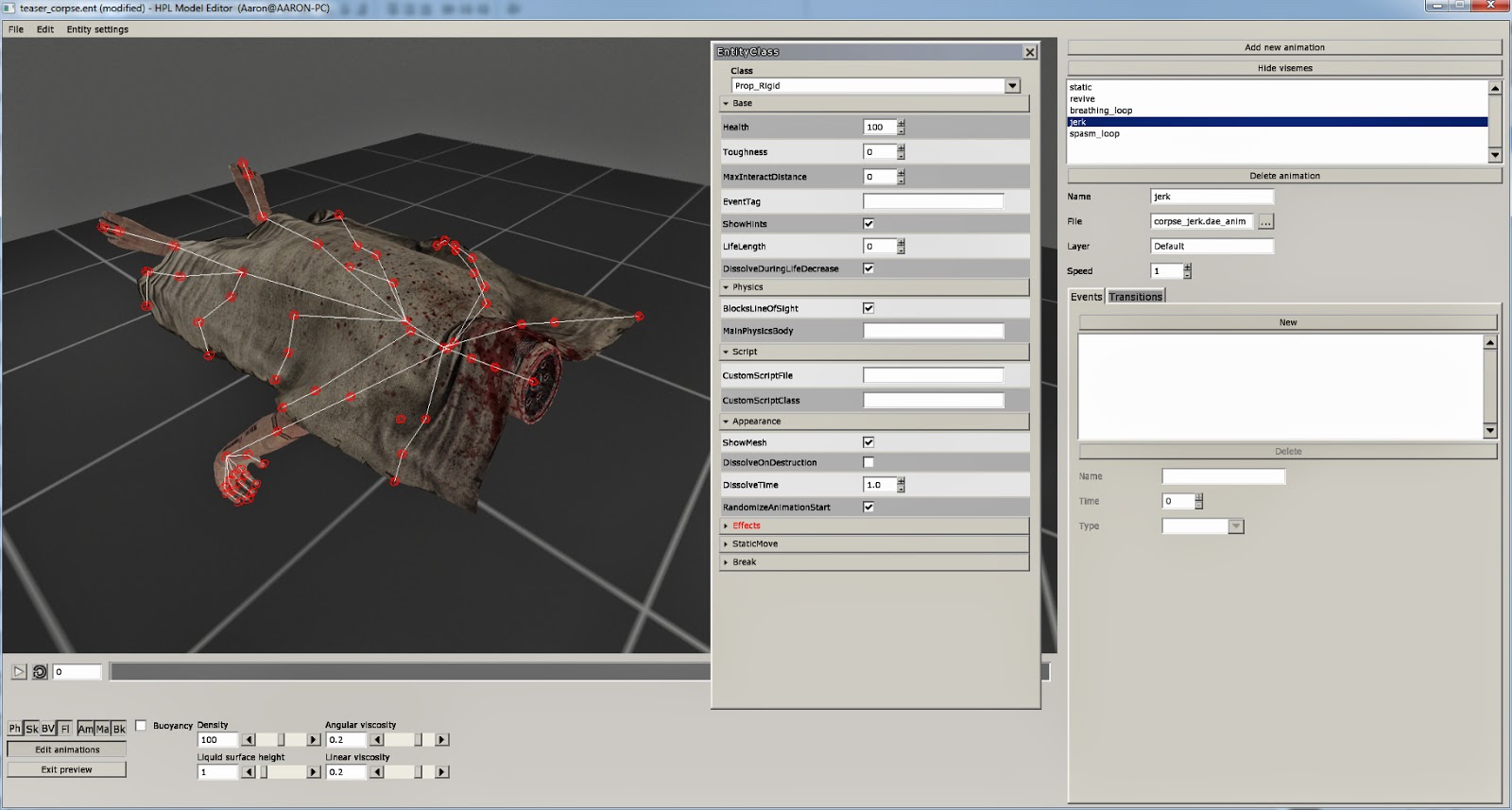
Task: Click Angular viscosity left arrow
Action: [377, 740]
